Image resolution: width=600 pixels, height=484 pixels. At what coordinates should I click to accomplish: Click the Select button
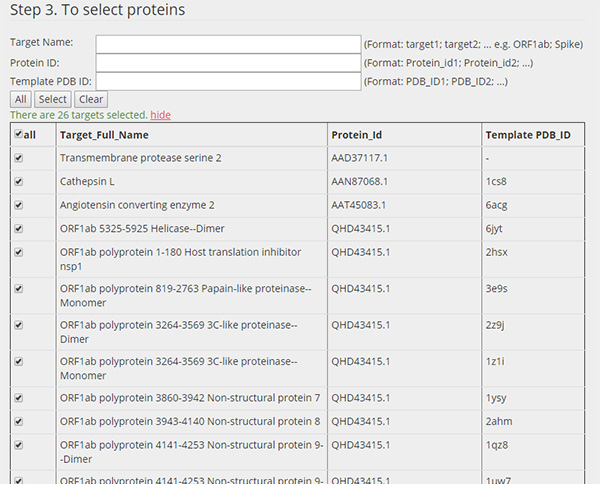[52, 99]
